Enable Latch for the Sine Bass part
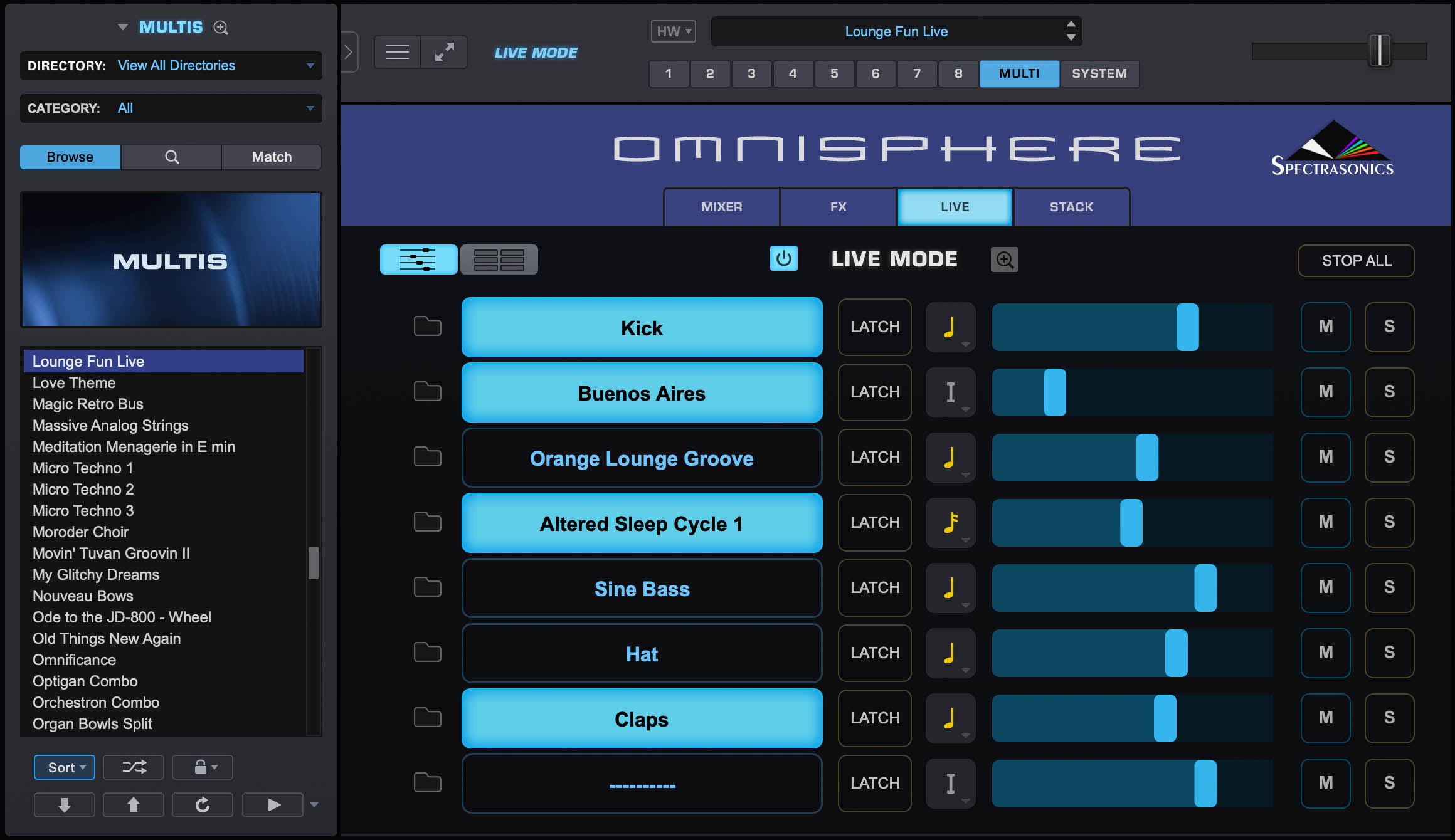The height and width of the screenshot is (840, 1455). [x=874, y=588]
